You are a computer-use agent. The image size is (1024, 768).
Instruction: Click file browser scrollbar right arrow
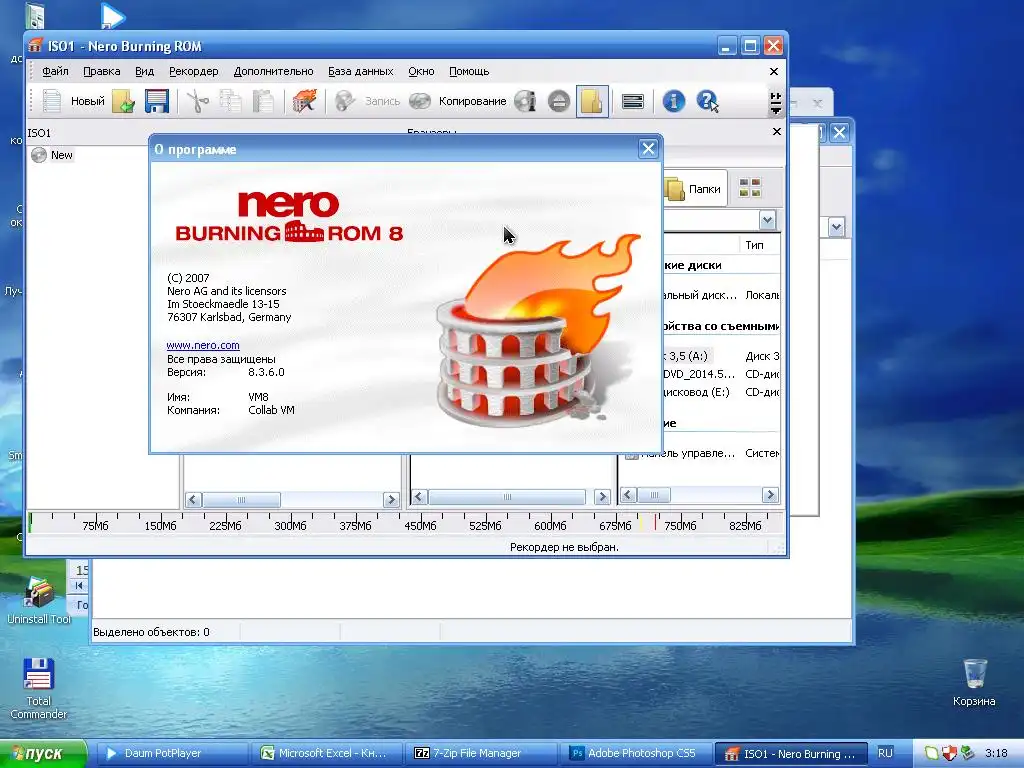coord(770,495)
